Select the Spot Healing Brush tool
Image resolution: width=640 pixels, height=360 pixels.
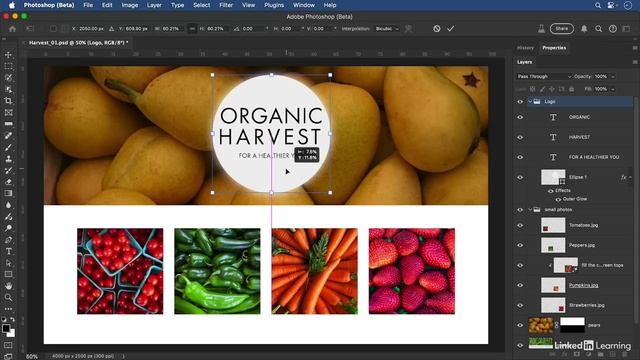[8, 136]
